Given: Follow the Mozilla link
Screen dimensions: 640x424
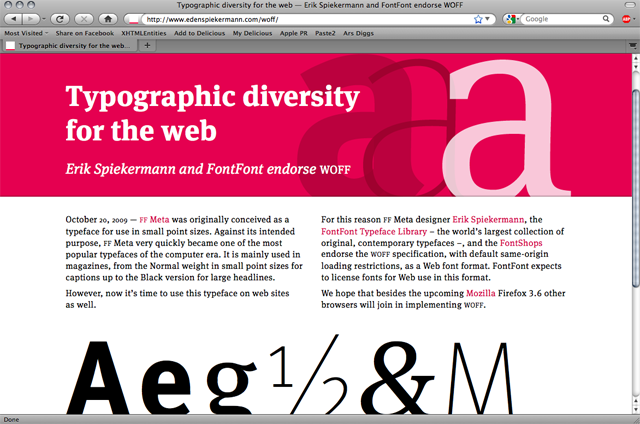Looking at the screenshot, I should (x=481, y=293).
